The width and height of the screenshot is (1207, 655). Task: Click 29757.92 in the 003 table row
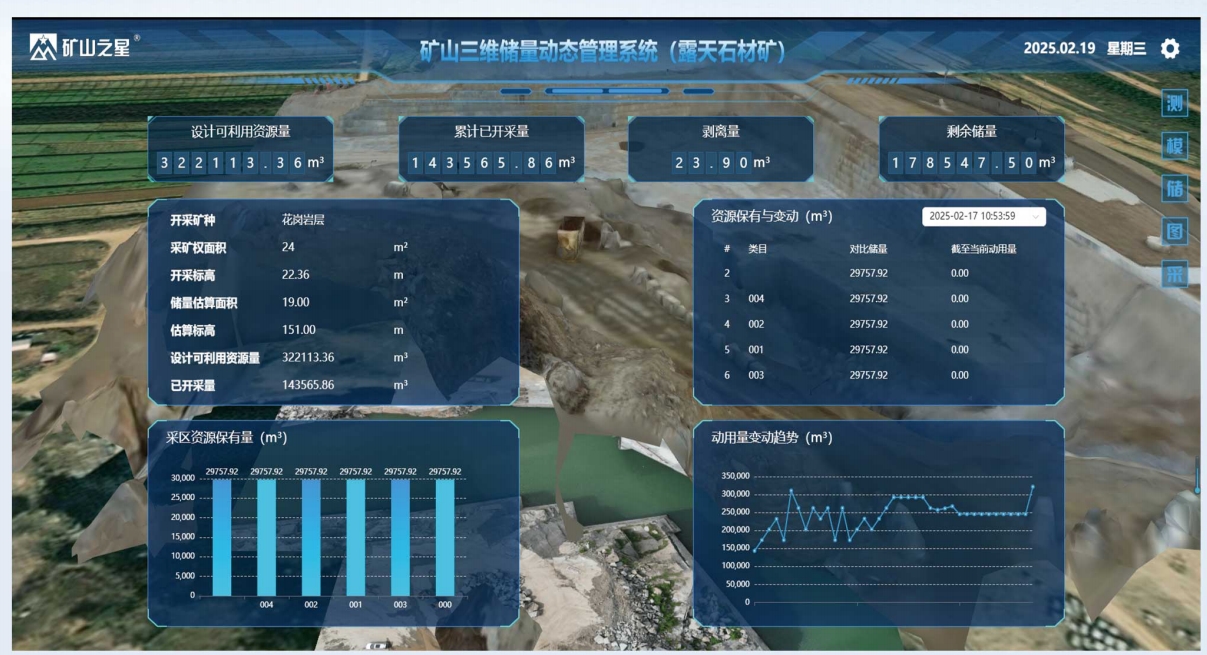pos(869,375)
